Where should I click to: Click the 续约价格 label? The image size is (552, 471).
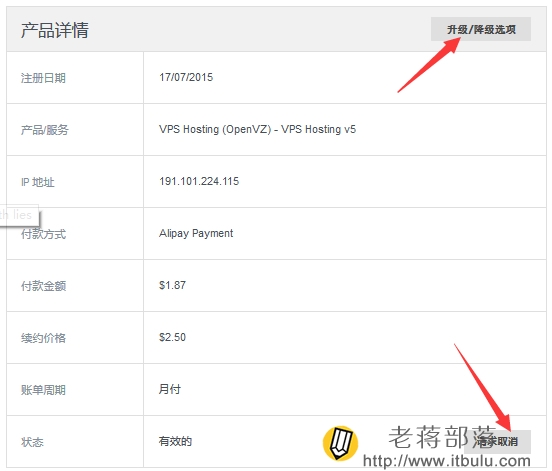point(43,338)
